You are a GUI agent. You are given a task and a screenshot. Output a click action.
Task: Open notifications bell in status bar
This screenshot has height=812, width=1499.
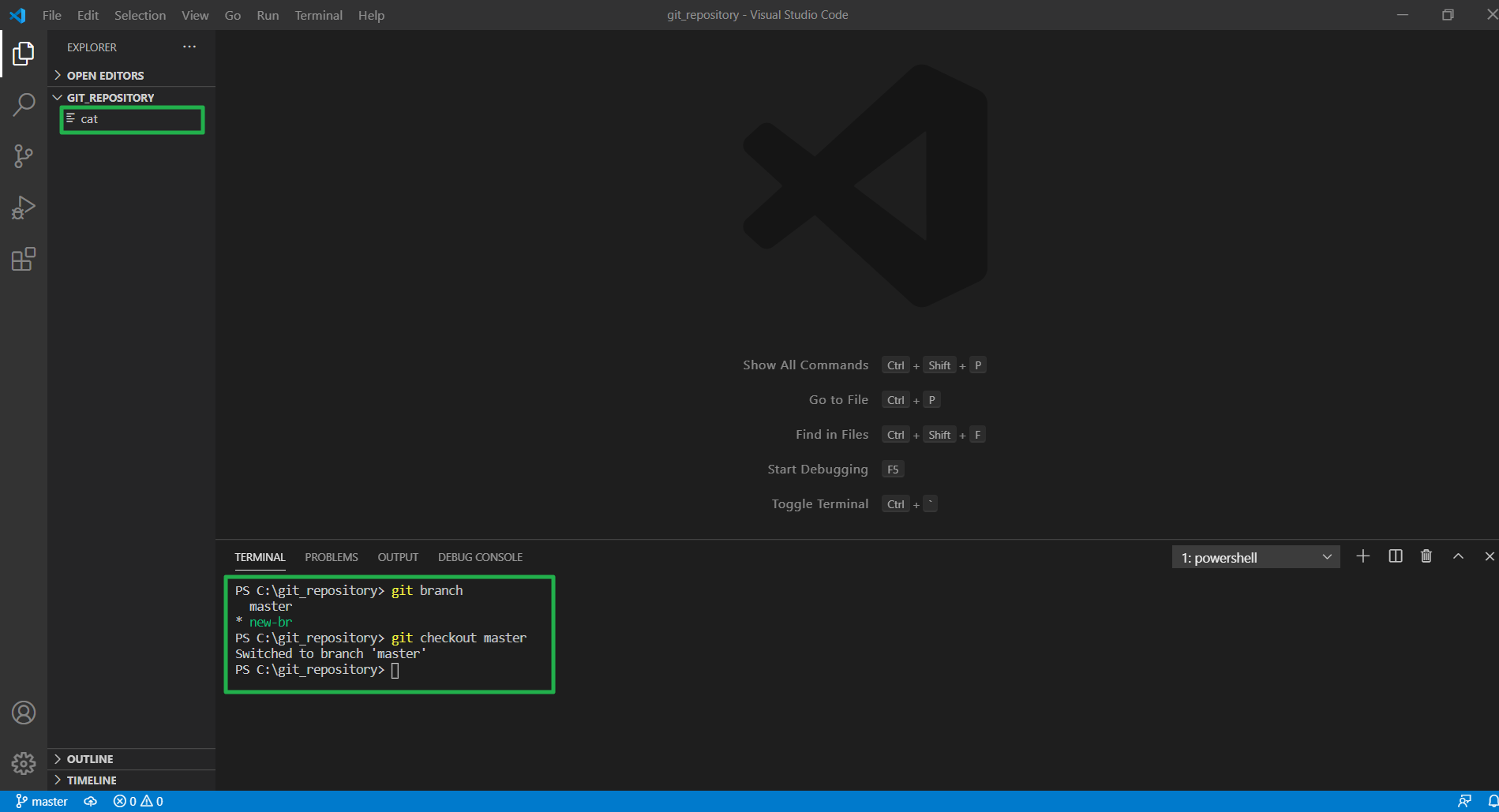[x=1492, y=801]
